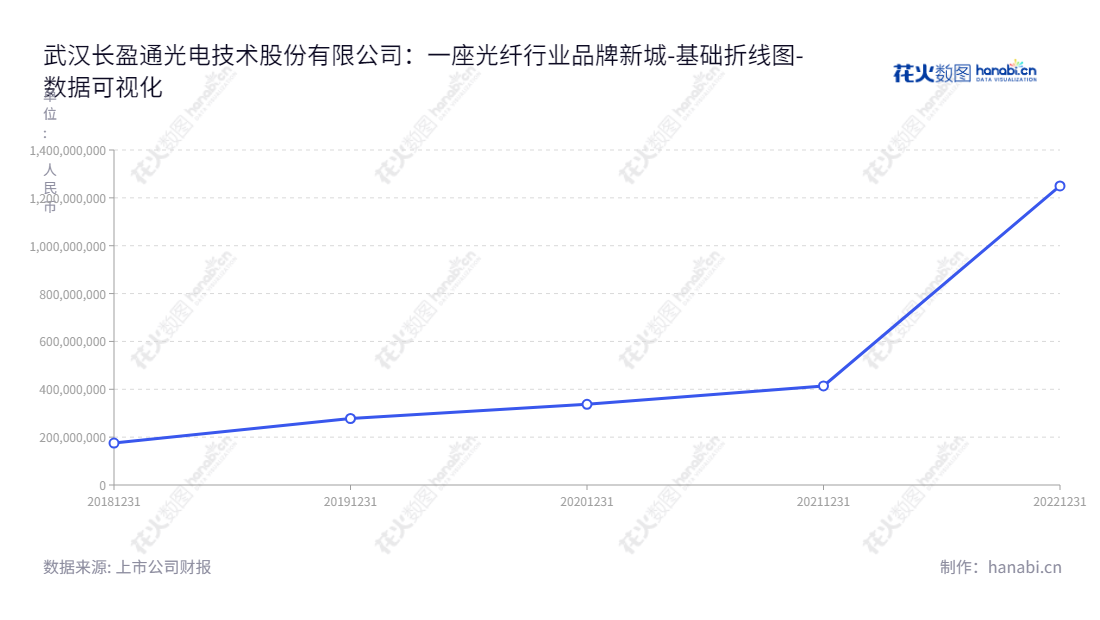Click y-axis label 400,000,000
This screenshot has height=620, width=1100.
[72, 390]
